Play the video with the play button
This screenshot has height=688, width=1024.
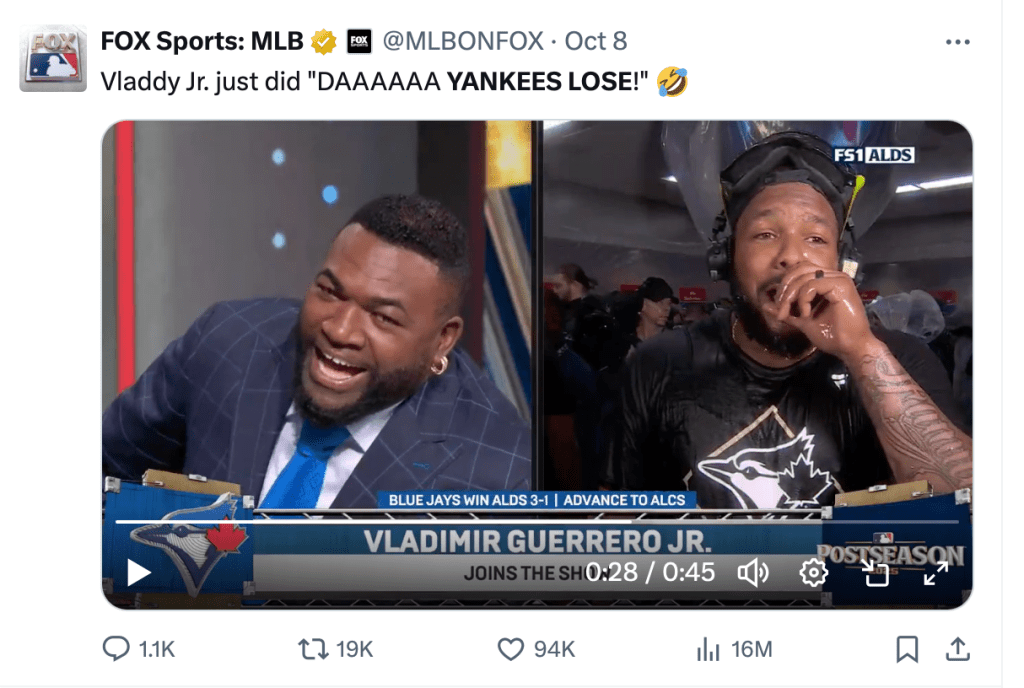(138, 572)
